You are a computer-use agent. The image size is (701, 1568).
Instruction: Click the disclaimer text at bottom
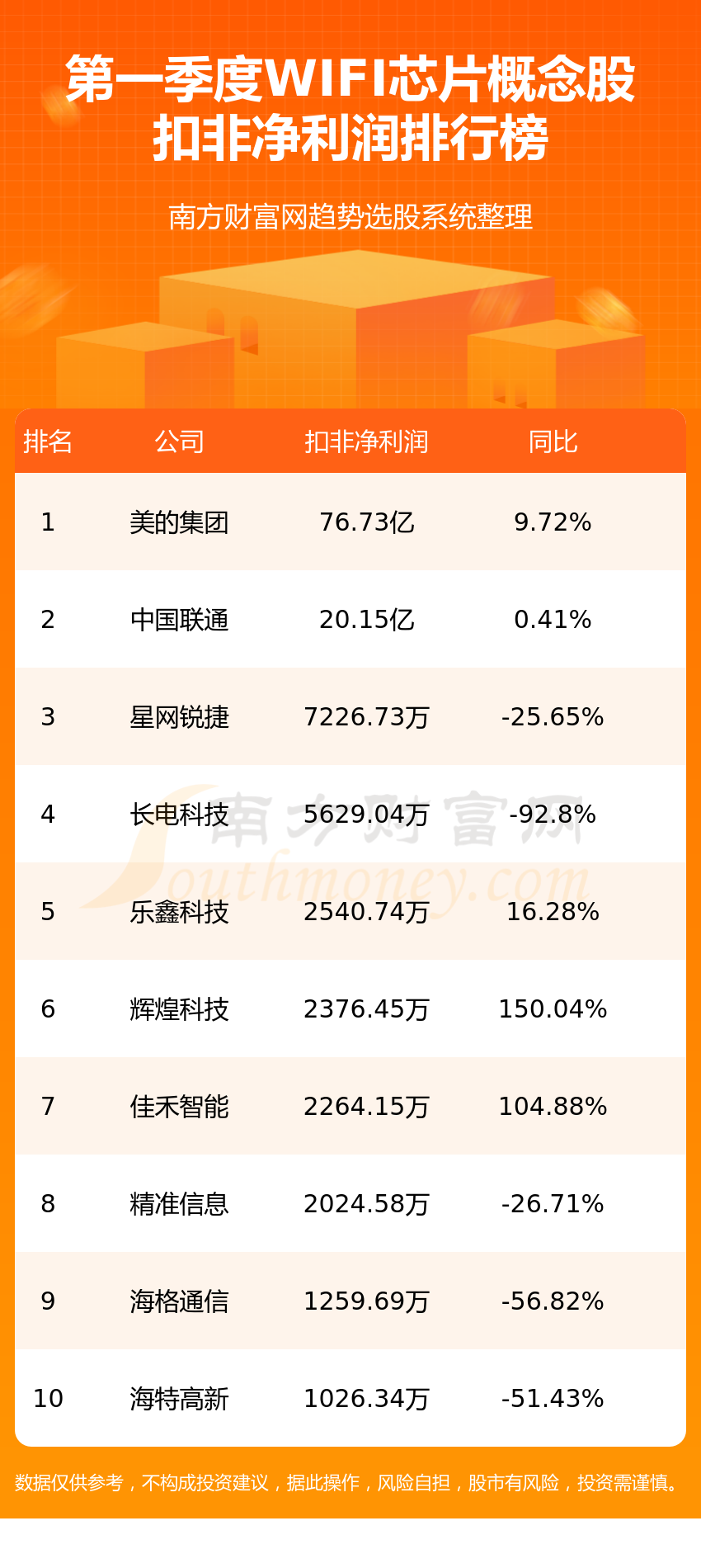pos(349,1483)
